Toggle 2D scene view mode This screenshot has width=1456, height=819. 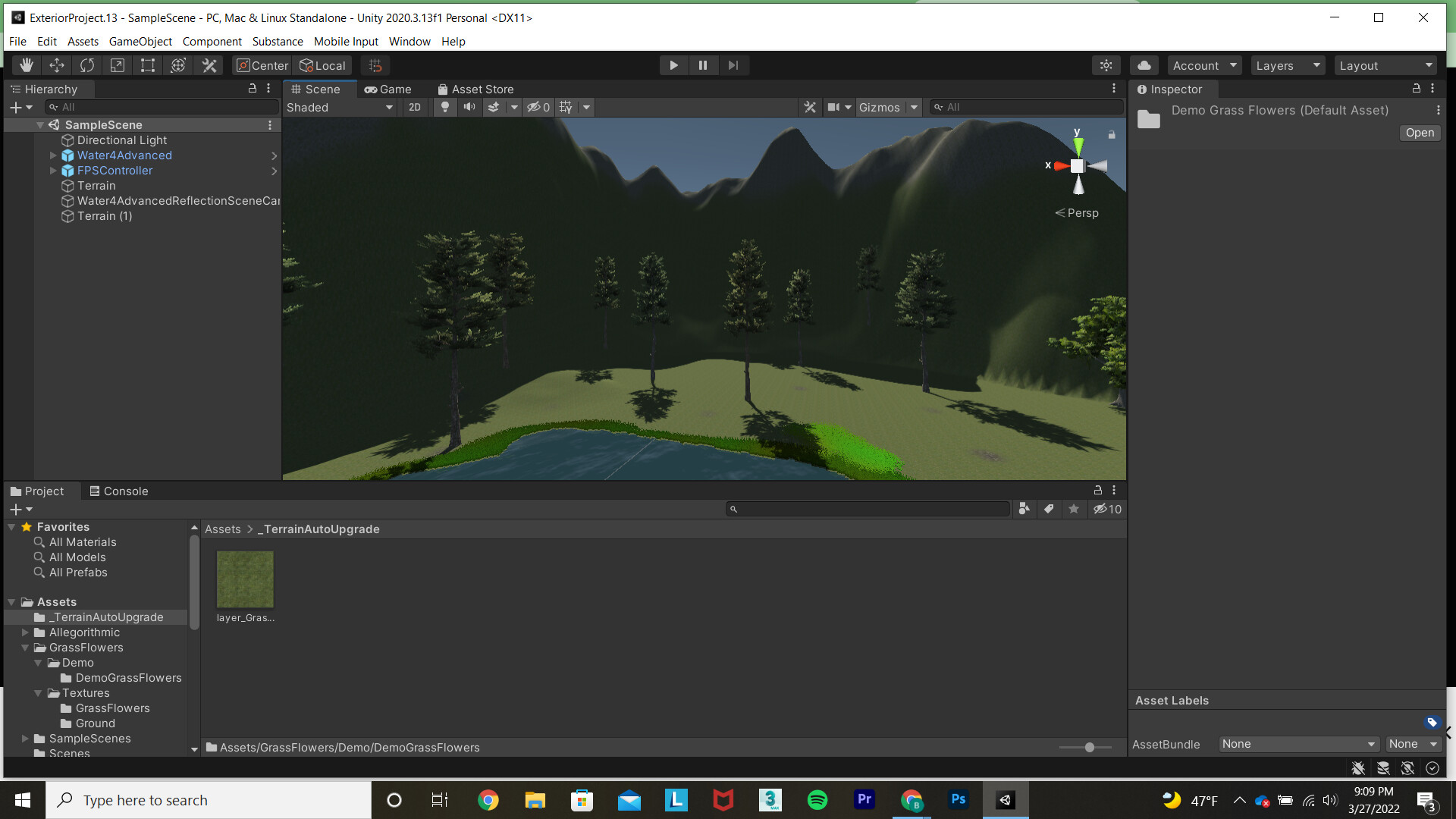415,107
